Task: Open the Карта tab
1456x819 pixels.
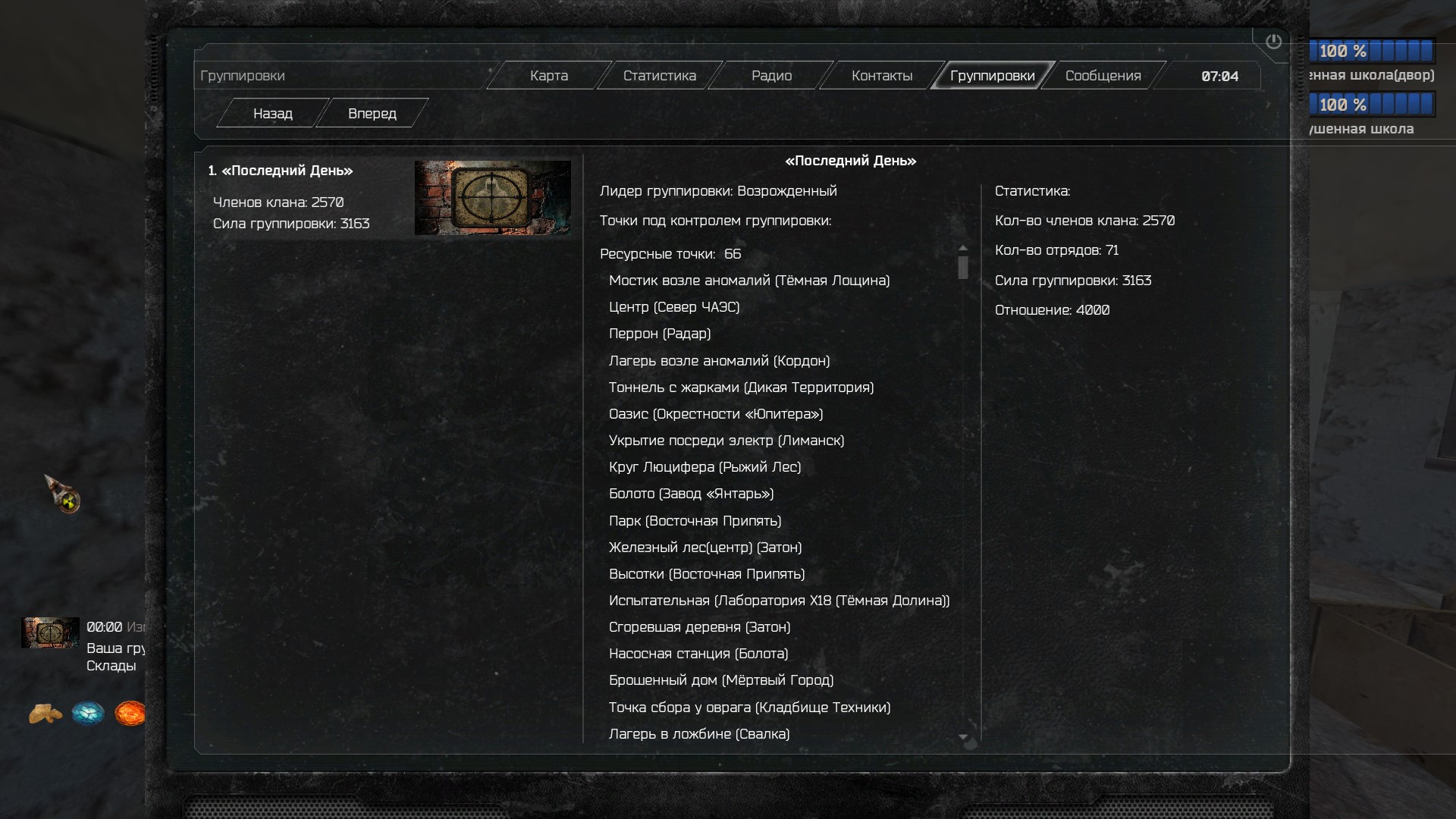Action: pyautogui.click(x=549, y=76)
